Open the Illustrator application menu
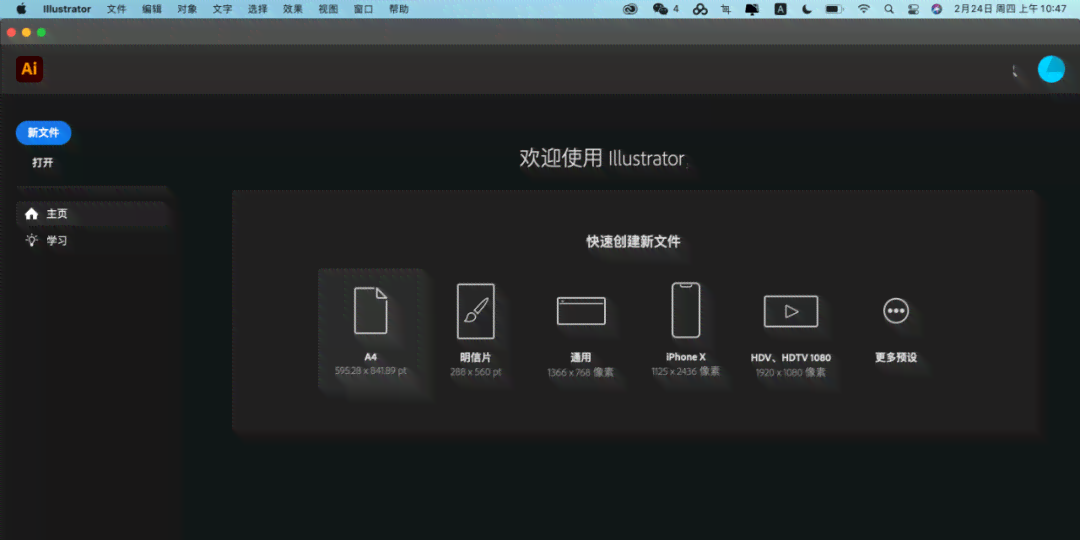This screenshot has width=1080, height=540. (x=67, y=9)
